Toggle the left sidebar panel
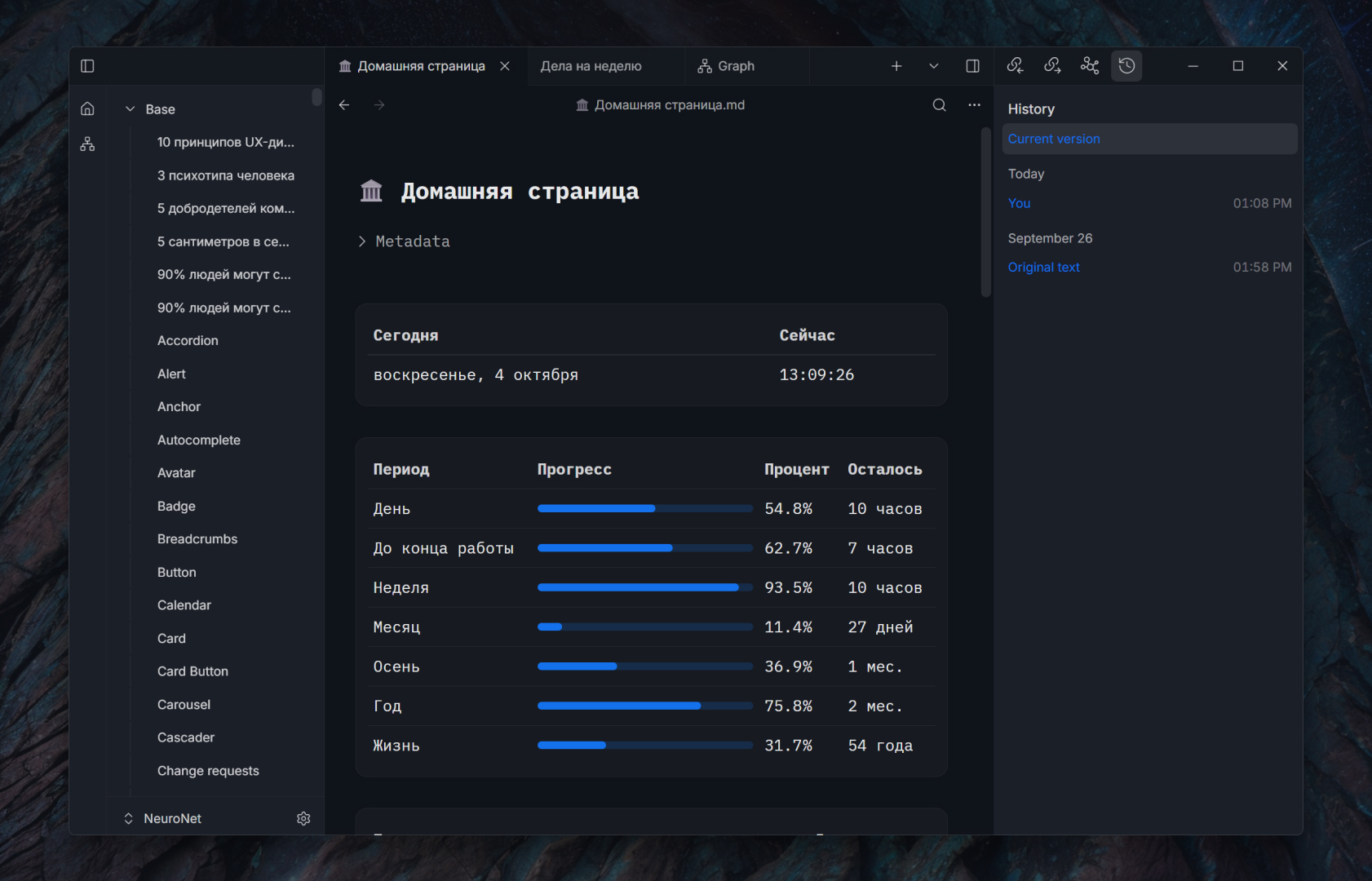This screenshot has width=1372, height=881. pyautogui.click(x=87, y=66)
